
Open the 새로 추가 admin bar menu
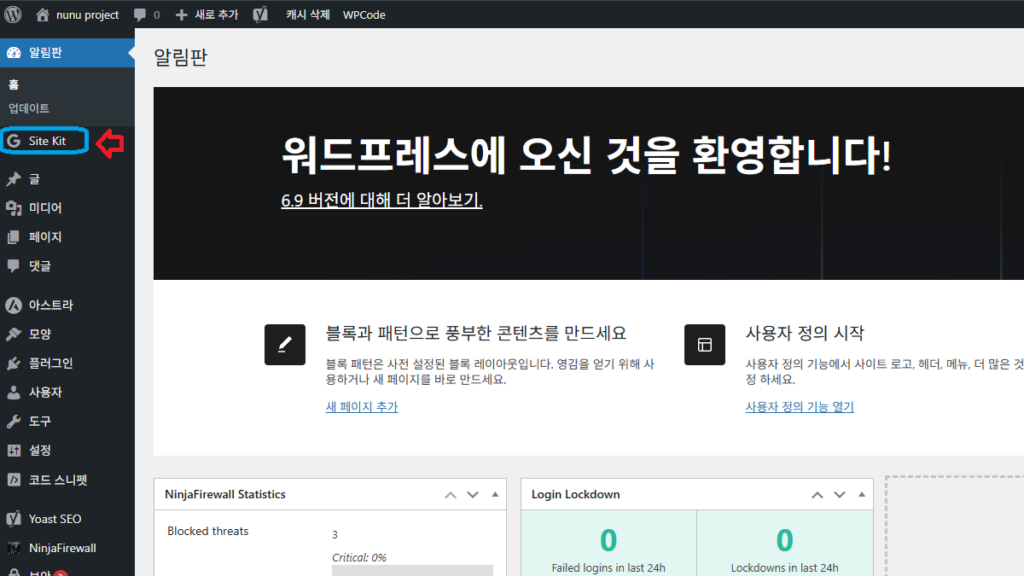coord(207,15)
